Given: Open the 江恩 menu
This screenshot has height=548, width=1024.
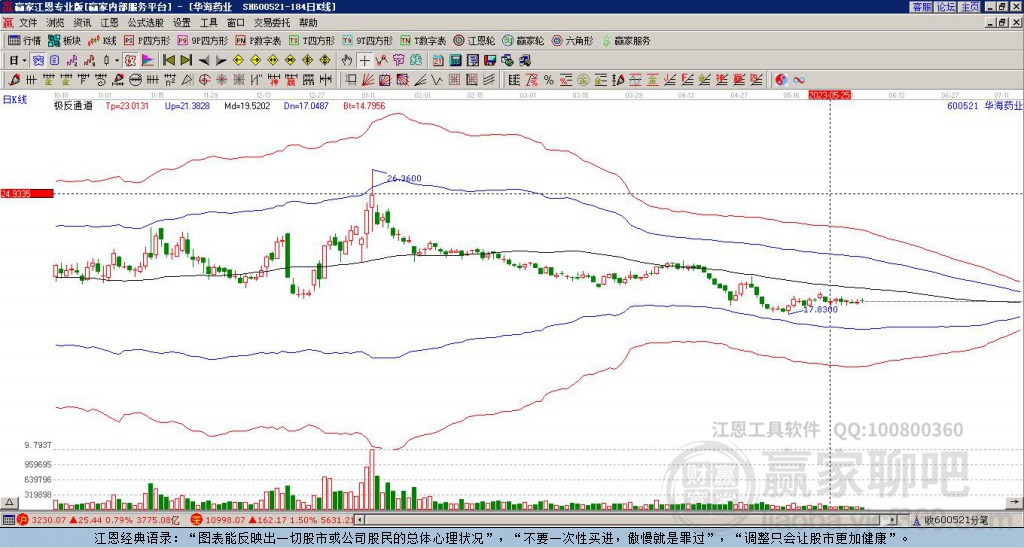Looking at the screenshot, I should tap(109, 23).
